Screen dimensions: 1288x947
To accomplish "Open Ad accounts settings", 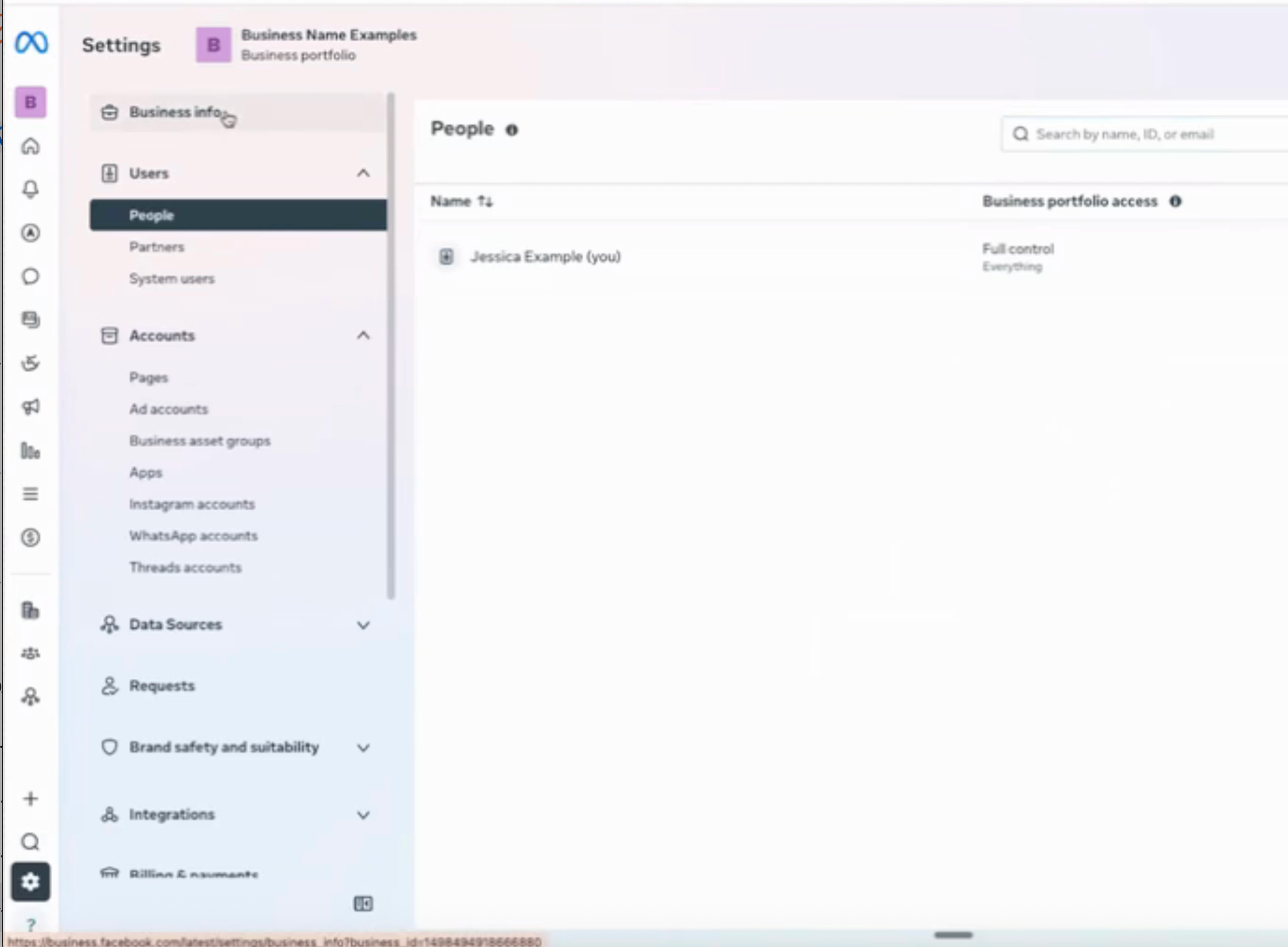I will tap(168, 409).
